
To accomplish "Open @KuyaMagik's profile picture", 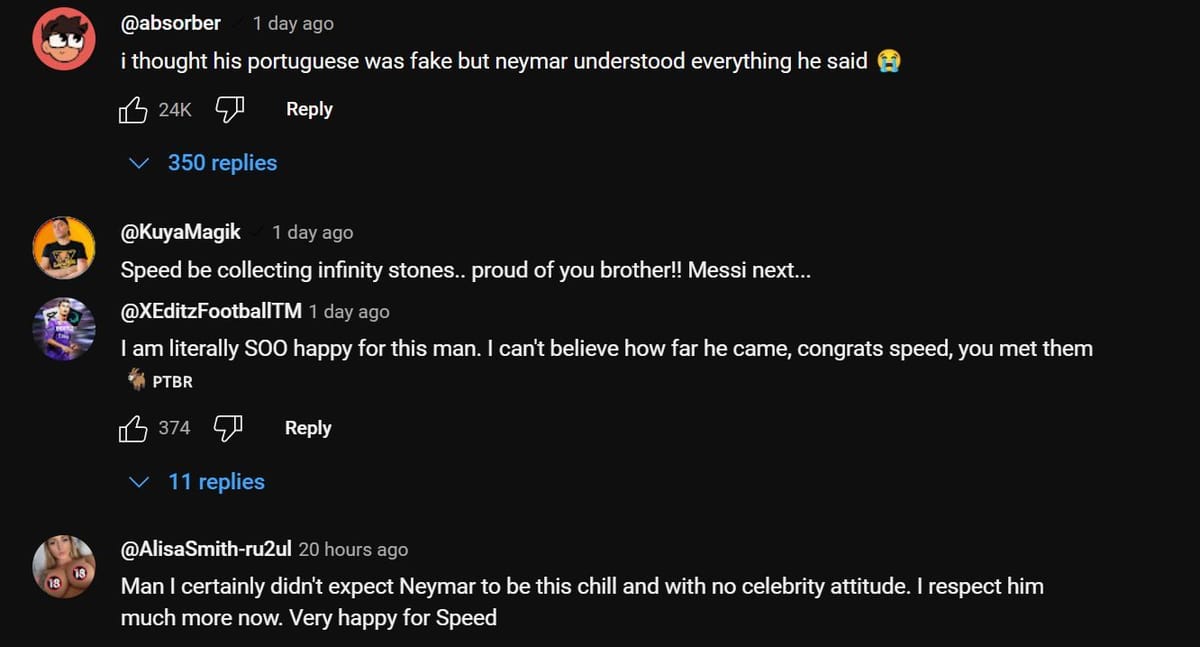I will coord(63,247).
